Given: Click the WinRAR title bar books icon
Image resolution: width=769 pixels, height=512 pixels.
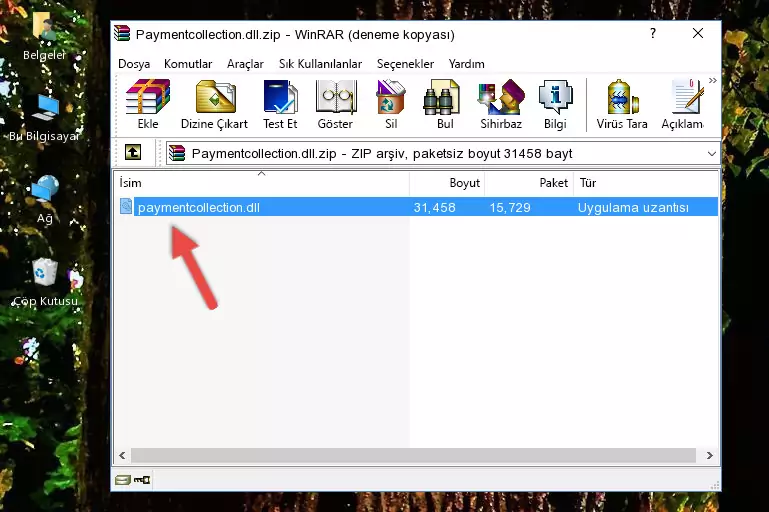Looking at the screenshot, I should (x=122, y=34).
